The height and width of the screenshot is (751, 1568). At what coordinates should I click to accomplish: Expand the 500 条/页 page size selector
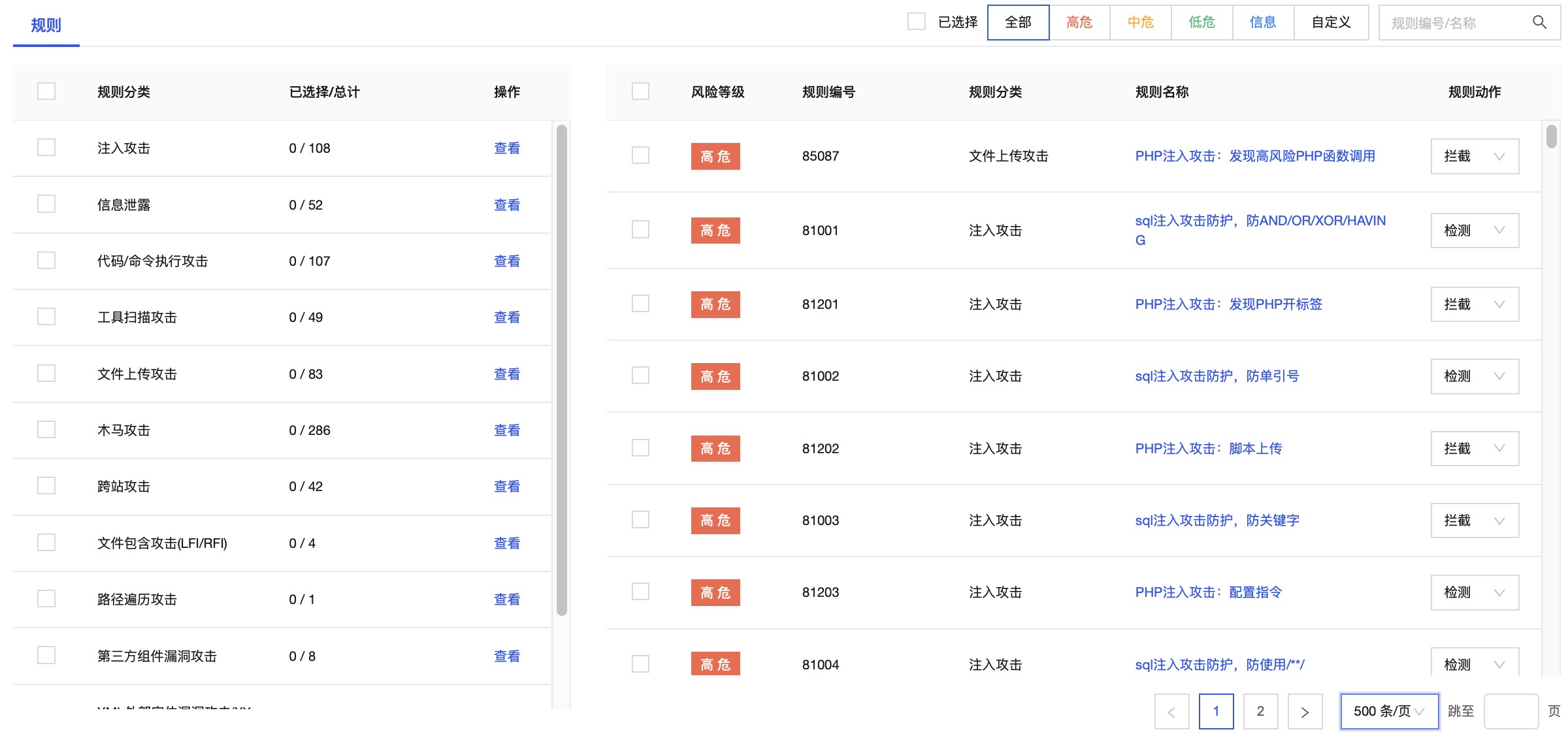(x=1389, y=711)
